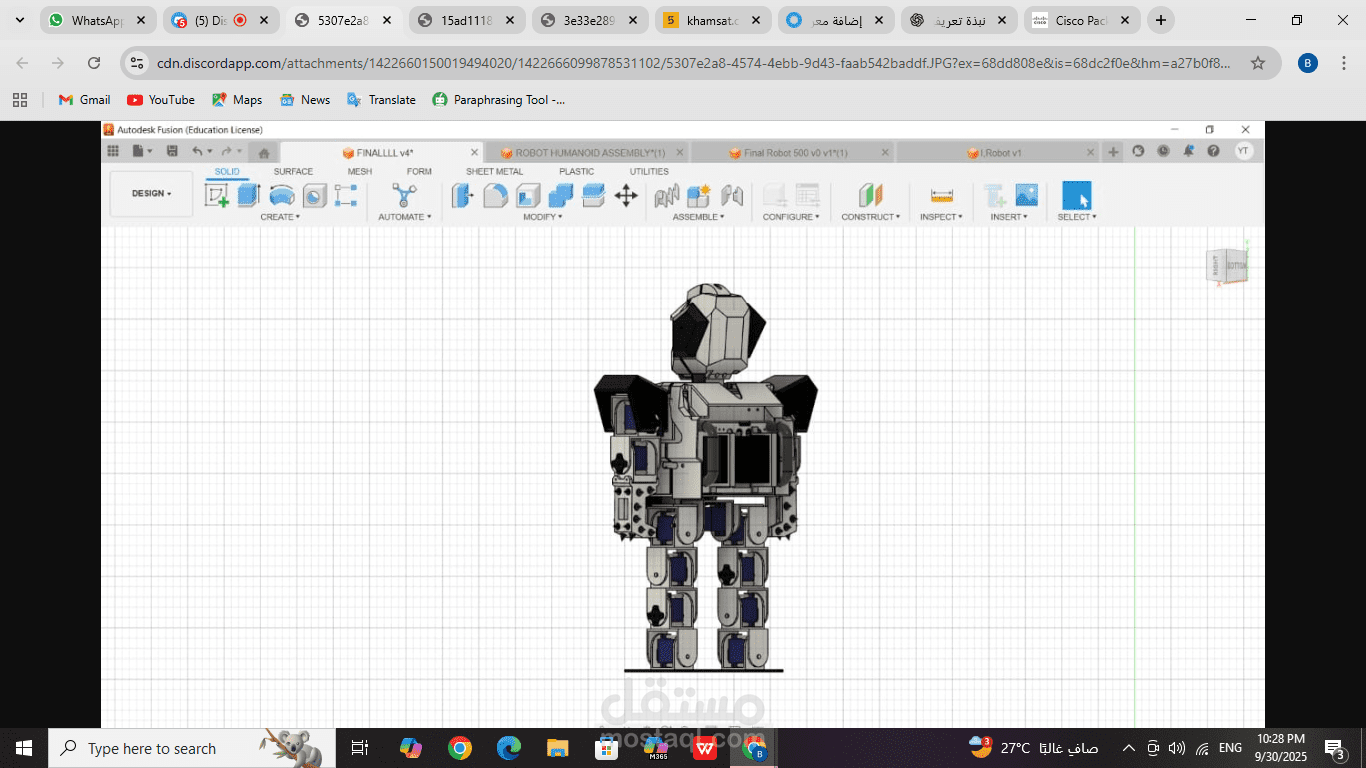The width and height of the screenshot is (1366, 768).
Task: Expand the CREATE menu dropdown
Action: [280, 217]
